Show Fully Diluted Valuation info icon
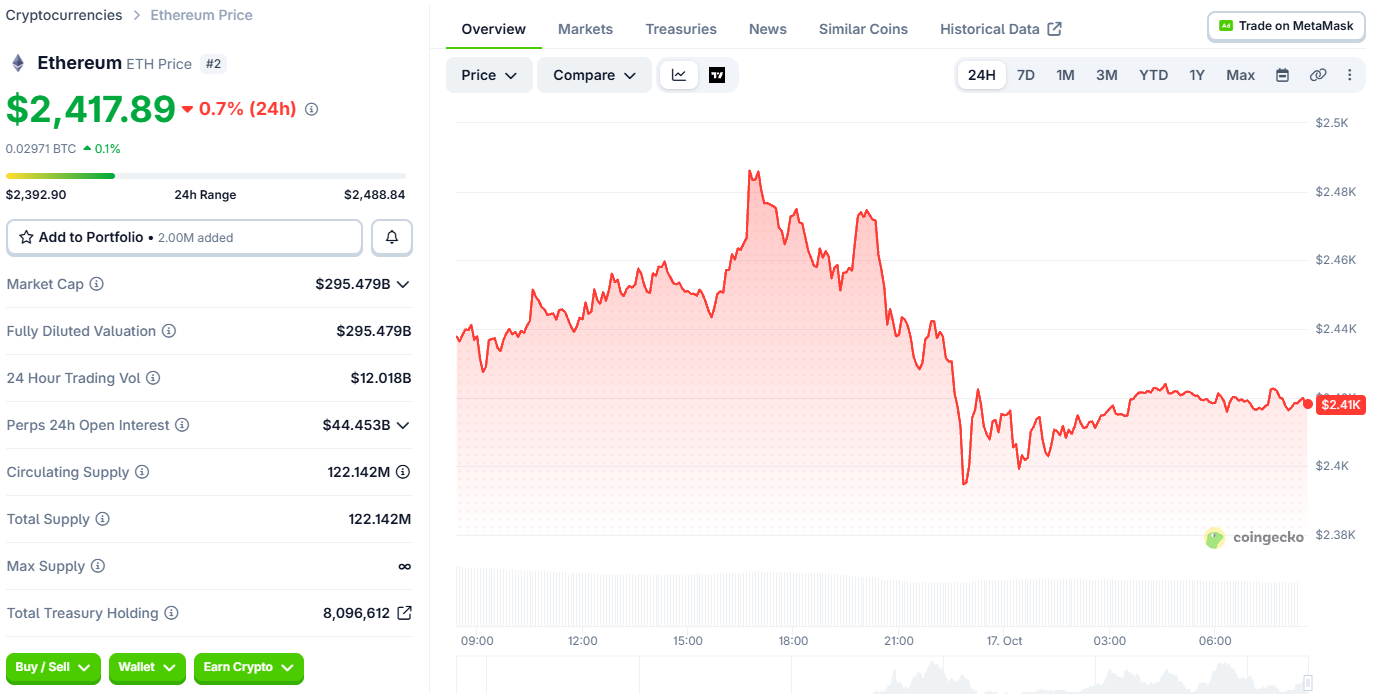This screenshot has height=694, width=1375. 169,331
